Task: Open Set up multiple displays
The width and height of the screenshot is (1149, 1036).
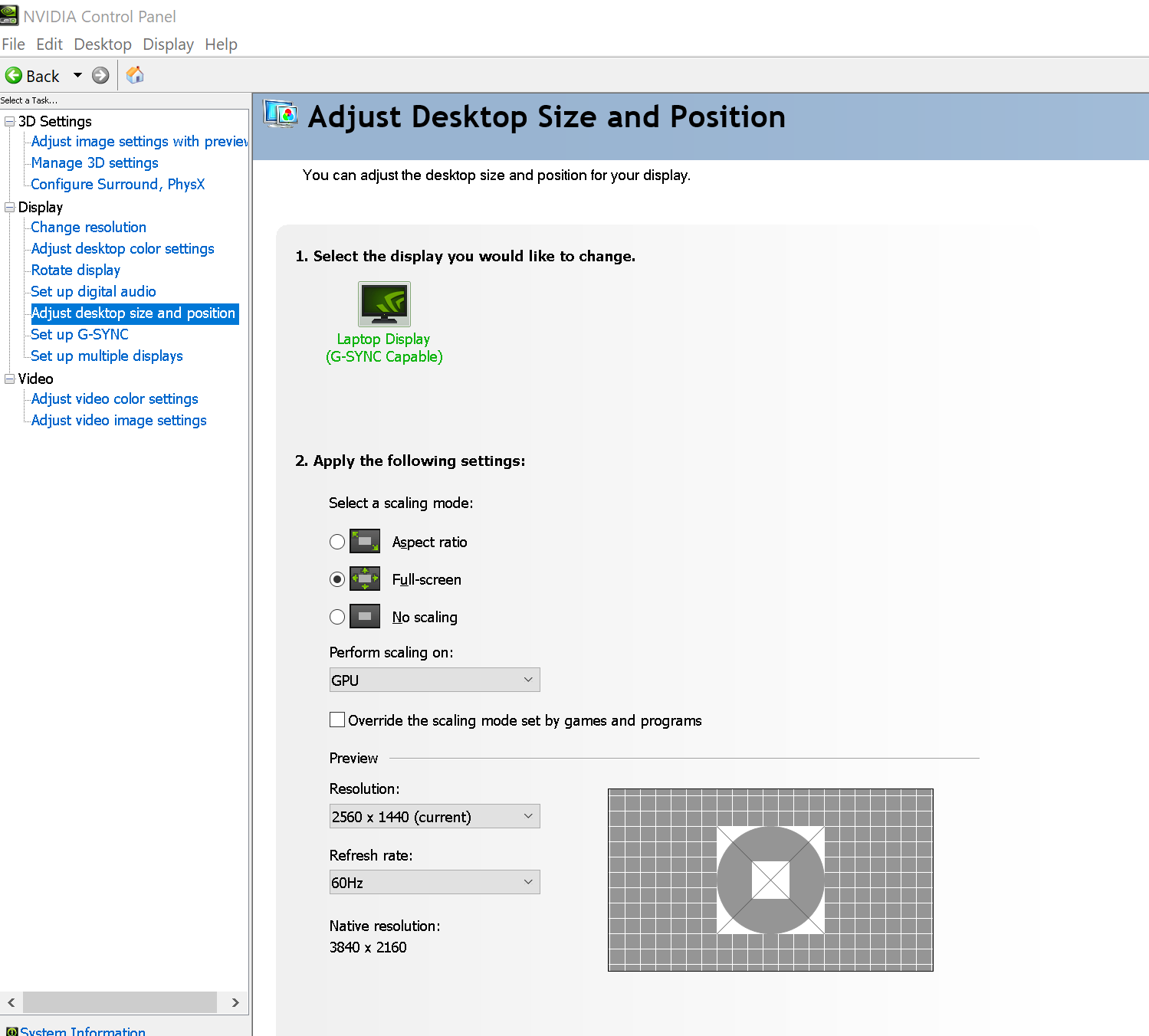Action: 107,356
